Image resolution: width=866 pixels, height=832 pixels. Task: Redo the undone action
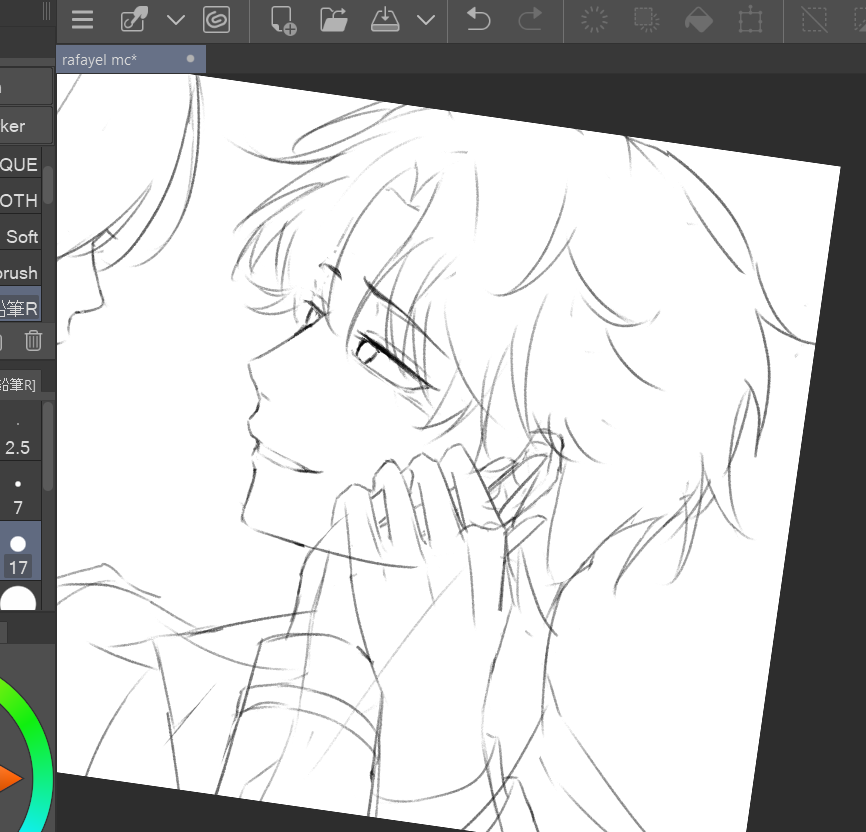coord(530,20)
